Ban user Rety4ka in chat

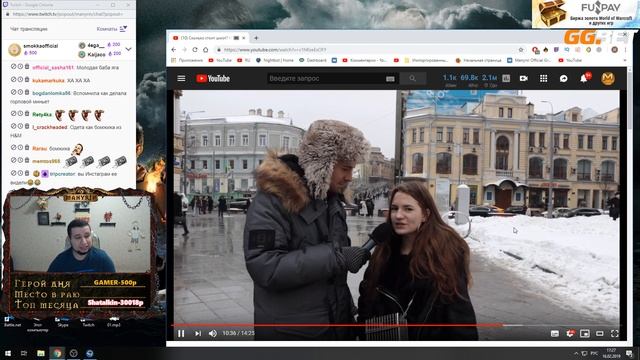click(x=13, y=113)
